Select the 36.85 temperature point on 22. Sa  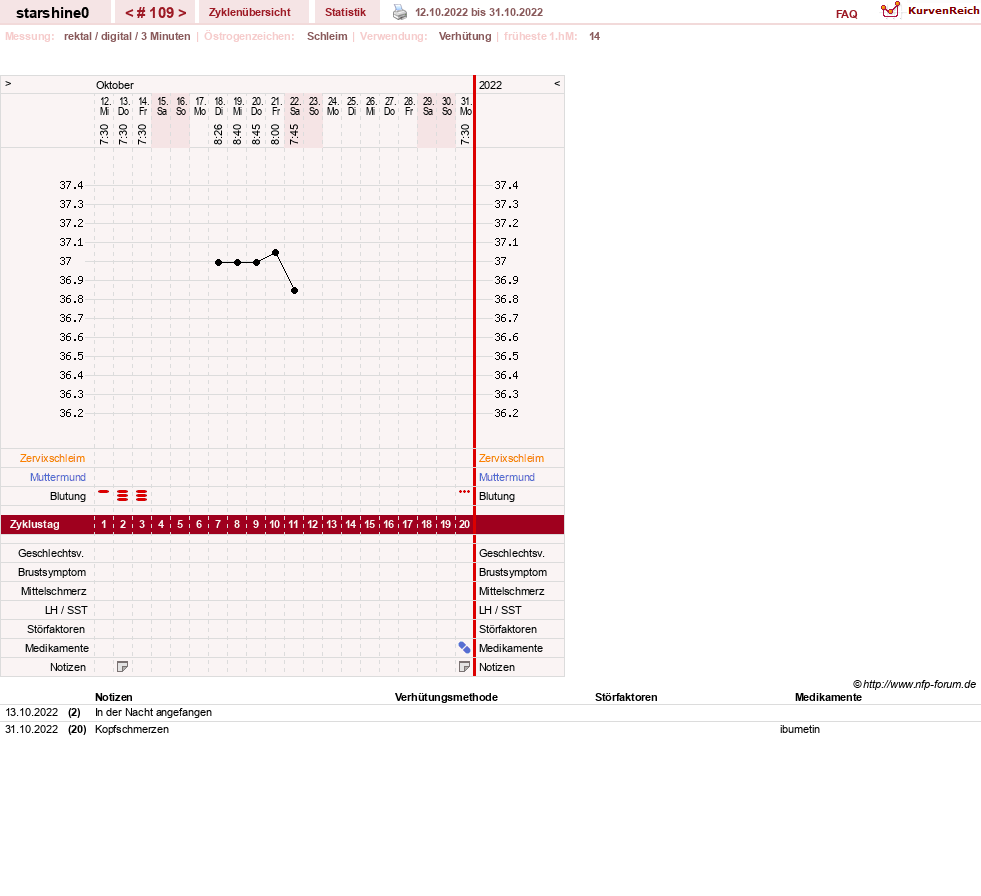(x=294, y=290)
